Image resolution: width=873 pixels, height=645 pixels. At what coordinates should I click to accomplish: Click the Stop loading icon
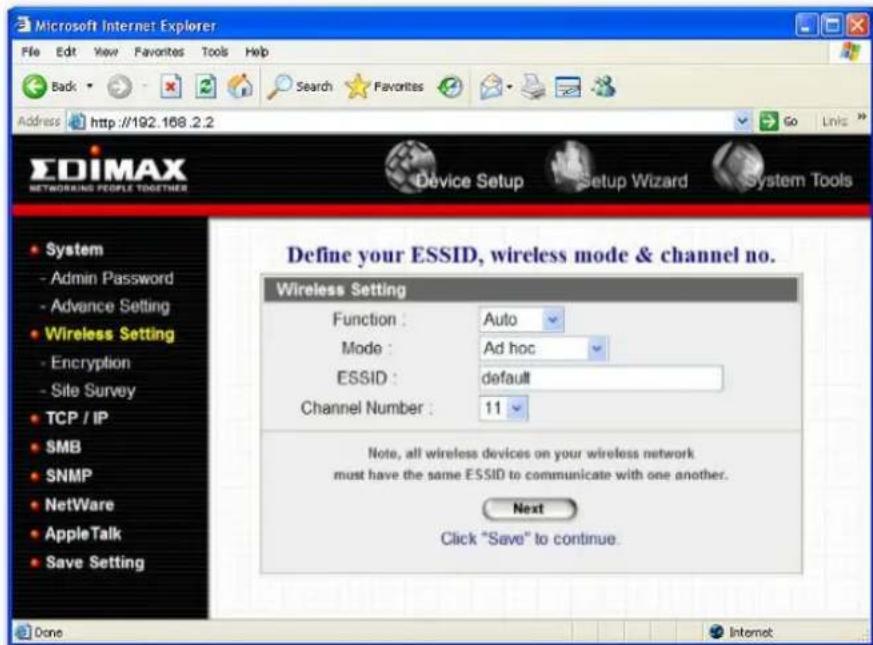click(x=170, y=87)
